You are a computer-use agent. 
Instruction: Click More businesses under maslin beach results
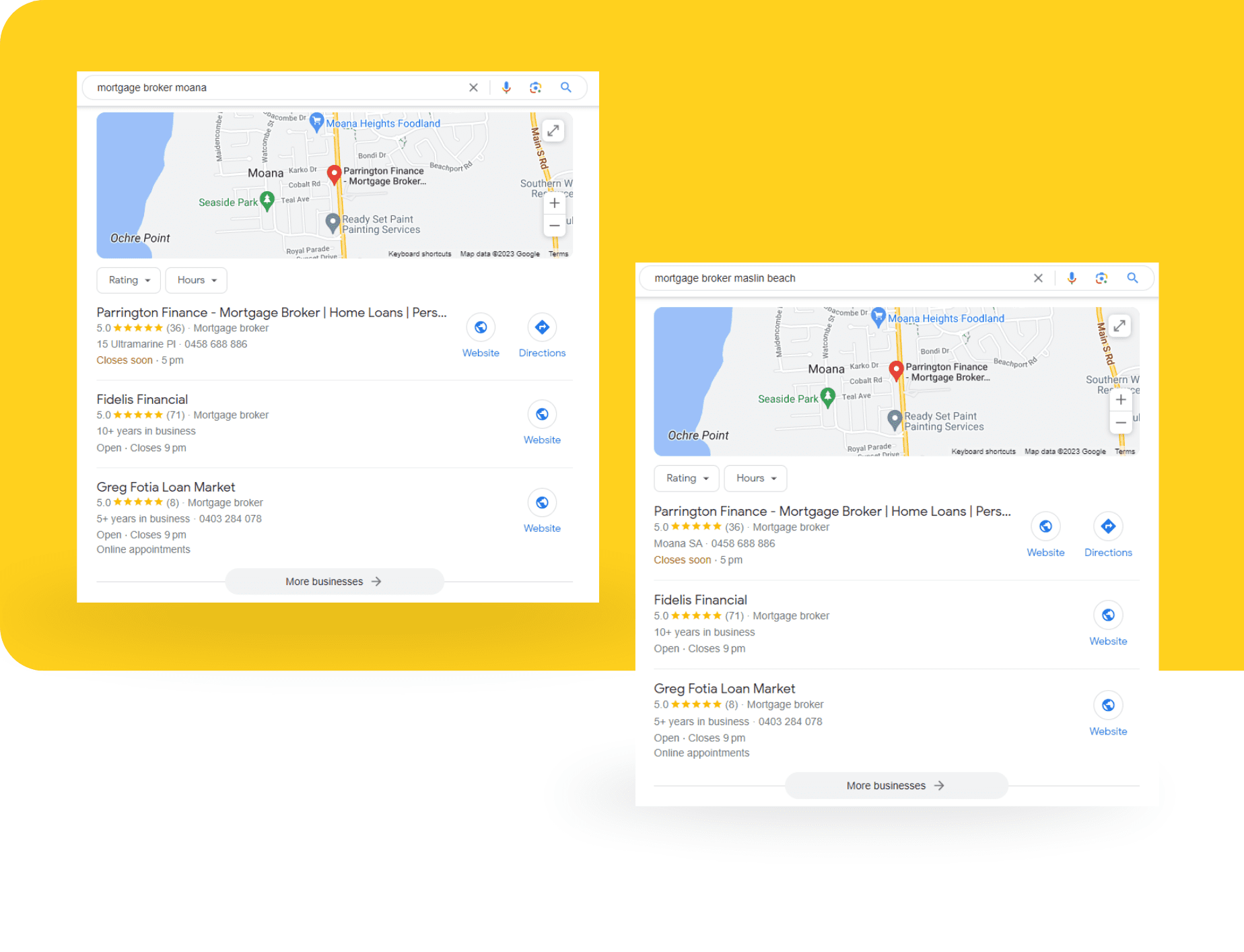896,786
